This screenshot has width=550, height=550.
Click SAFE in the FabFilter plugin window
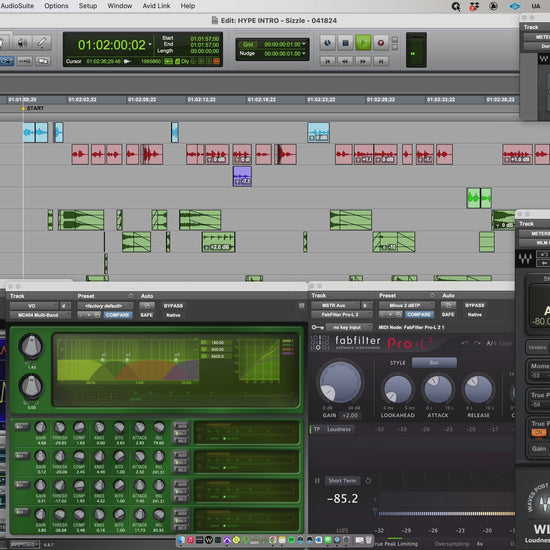pyautogui.click(x=448, y=315)
